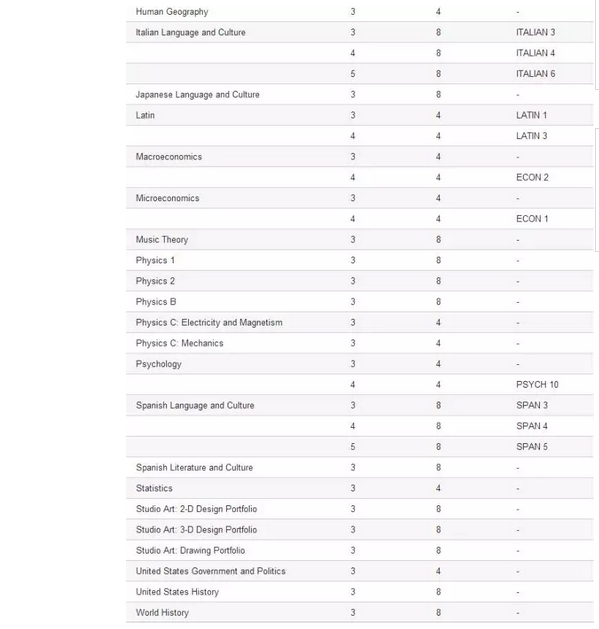
Task: Click the Studio Art: Drawing Portfolio entry
Action: coord(190,550)
